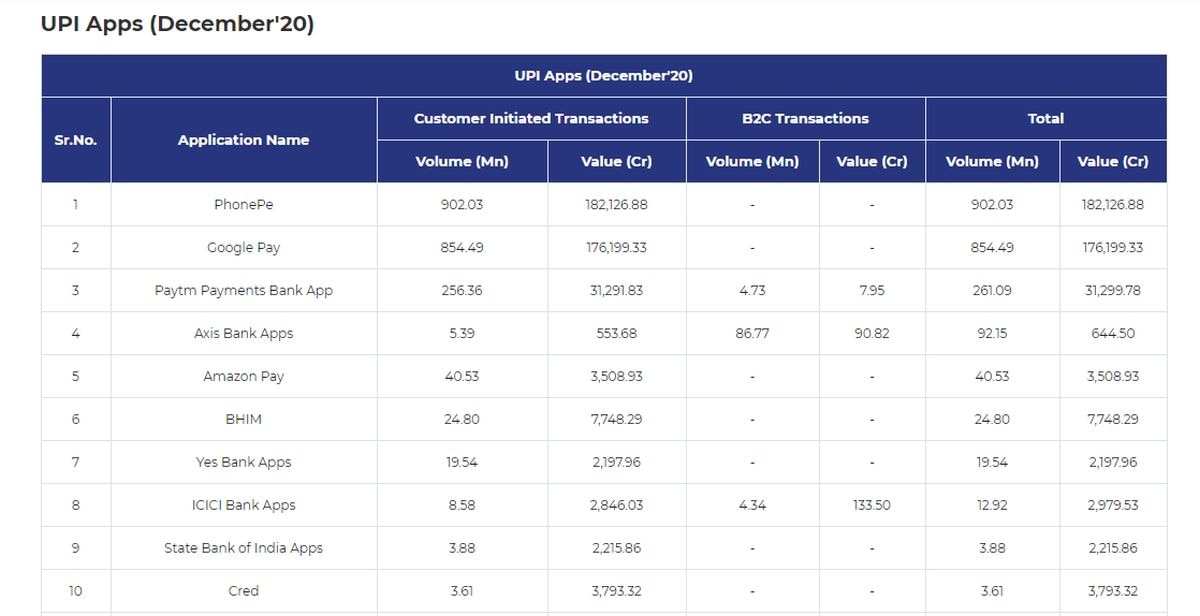
Task: Select the Sr.No. column header
Action: (x=76, y=140)
